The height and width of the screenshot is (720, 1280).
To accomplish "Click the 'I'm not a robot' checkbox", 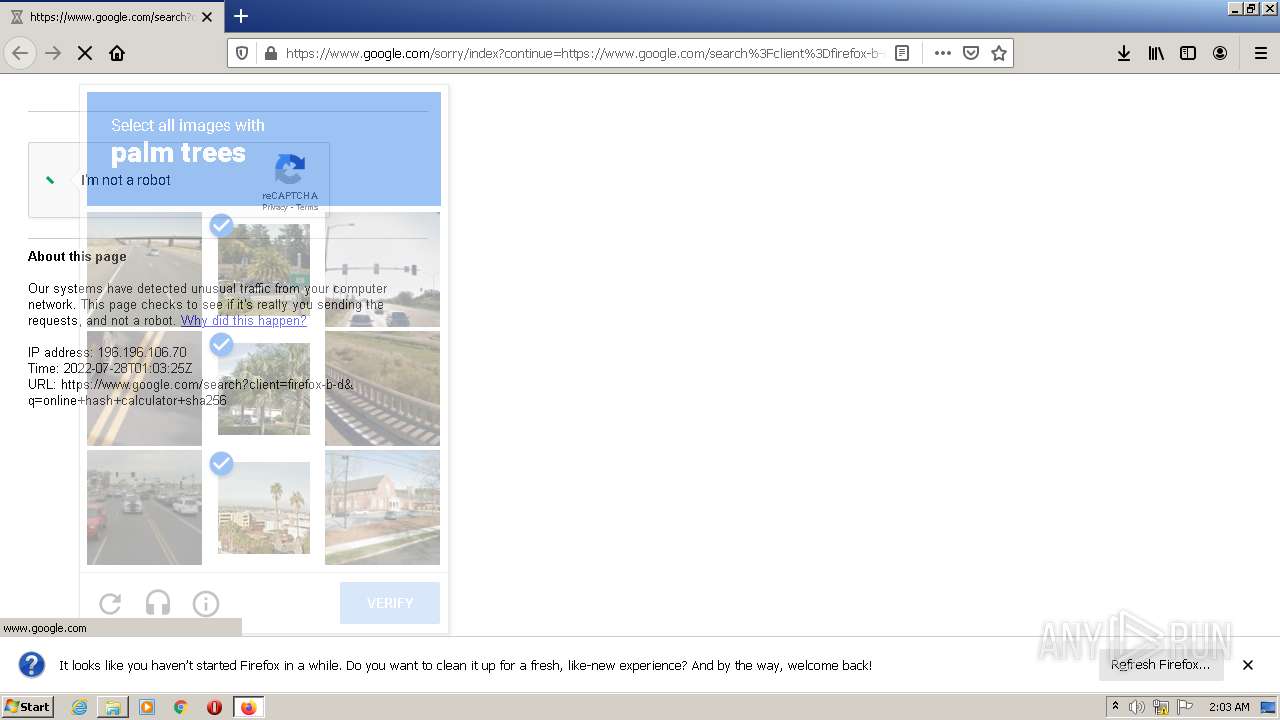I will [x=51, y=180].
